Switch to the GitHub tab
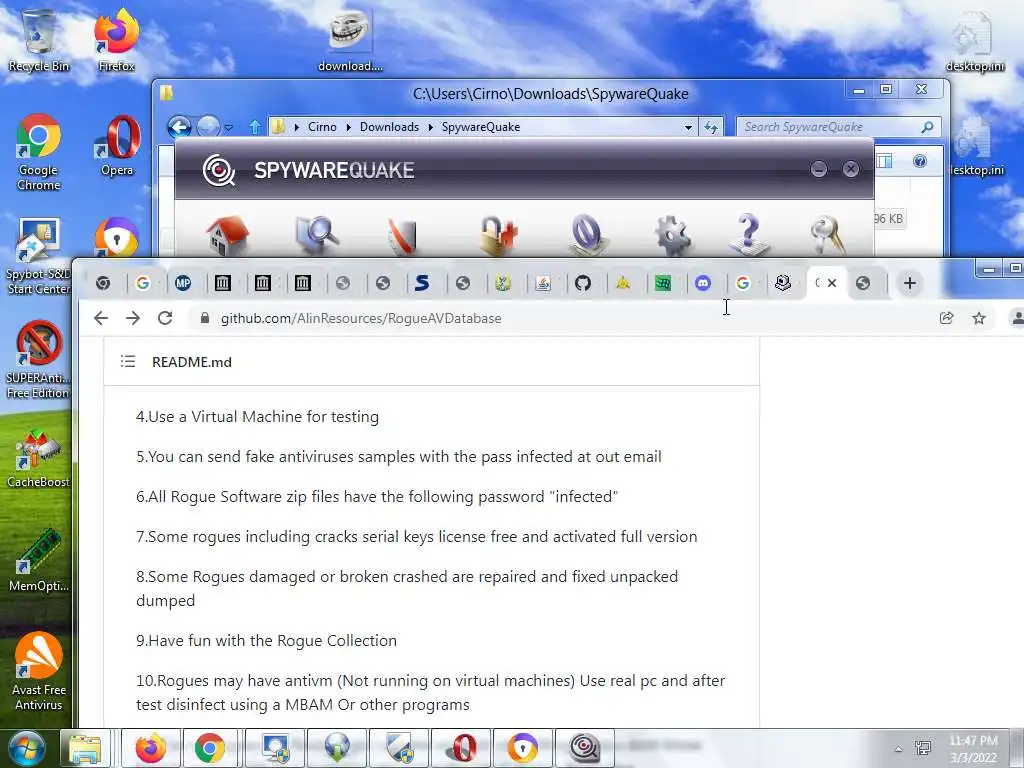Viewport: 1024px width, 768px height. click(583, 283)
